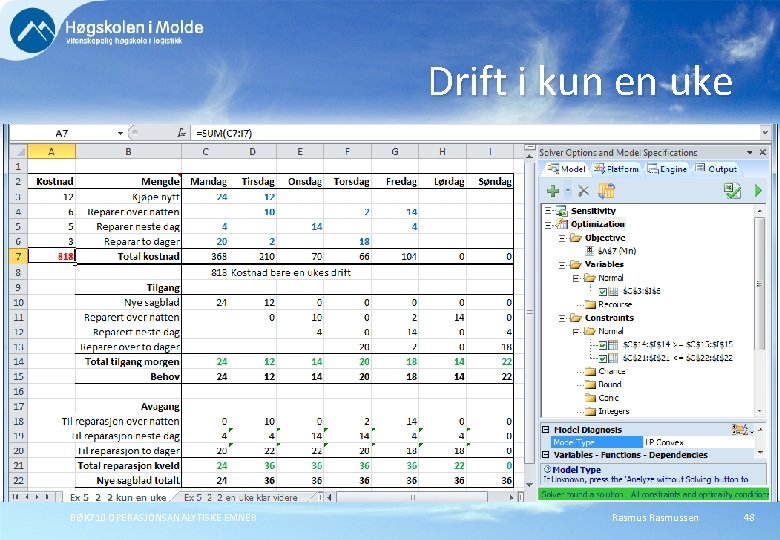Select column C header

click(x=205, y=152)
